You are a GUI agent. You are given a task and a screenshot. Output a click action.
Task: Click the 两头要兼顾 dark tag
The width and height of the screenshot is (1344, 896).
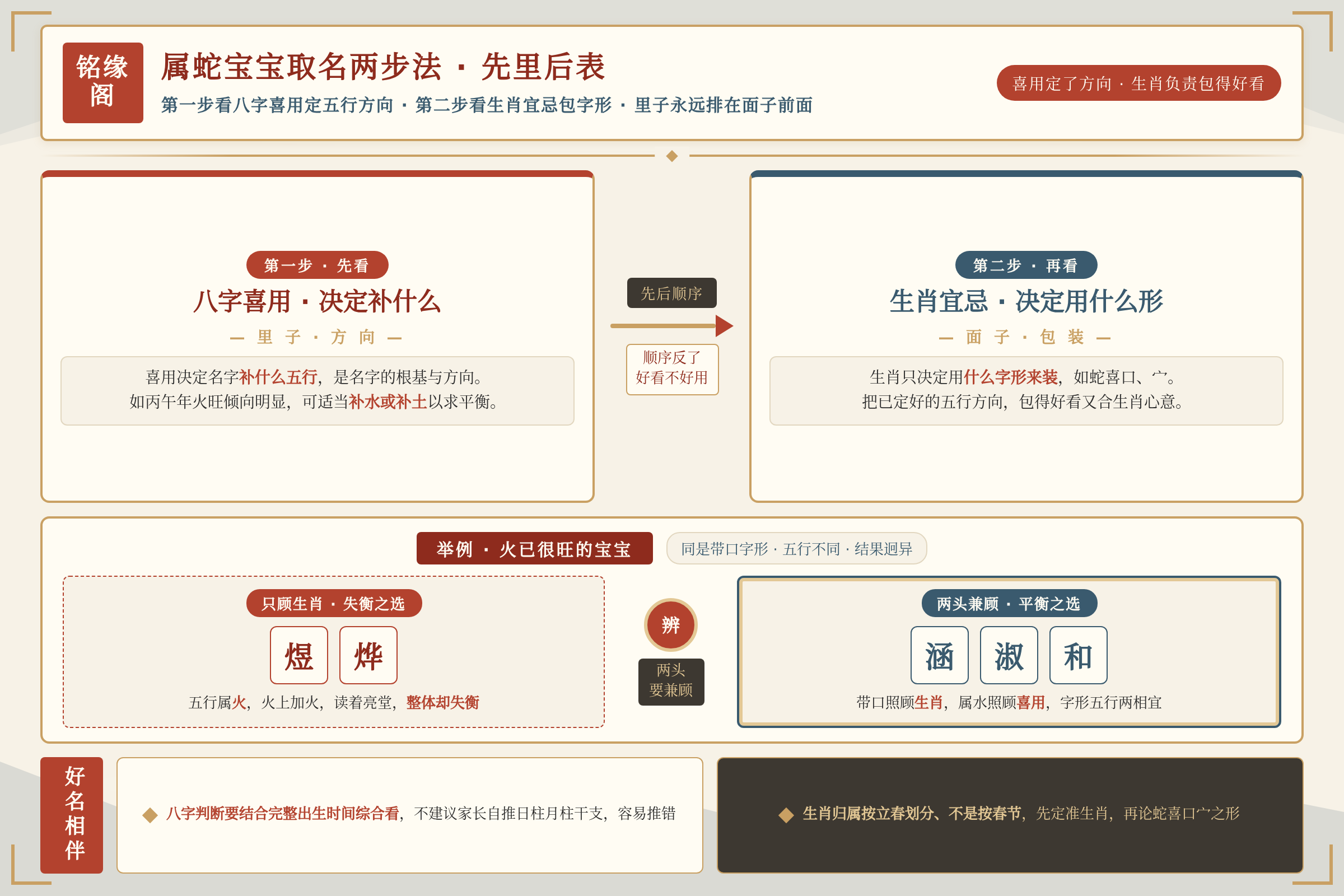pyautogui.click(x=671, y=682)
